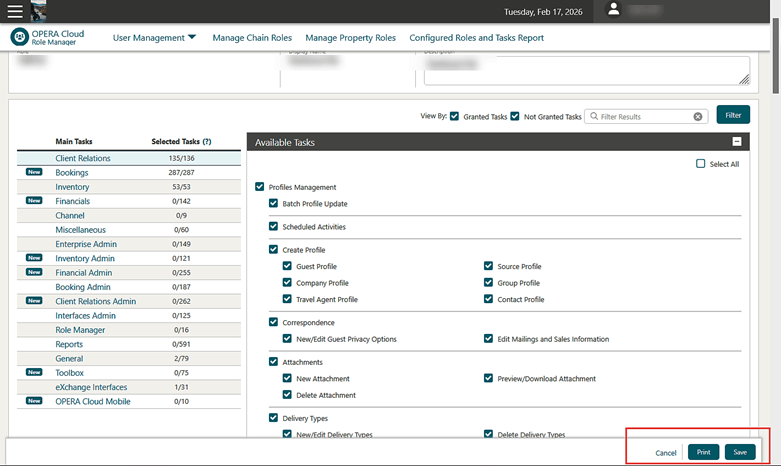Click the New badge beside Inventory Admin
The width and height of the screenshot is (781, 466).
(x=34, y=258)
